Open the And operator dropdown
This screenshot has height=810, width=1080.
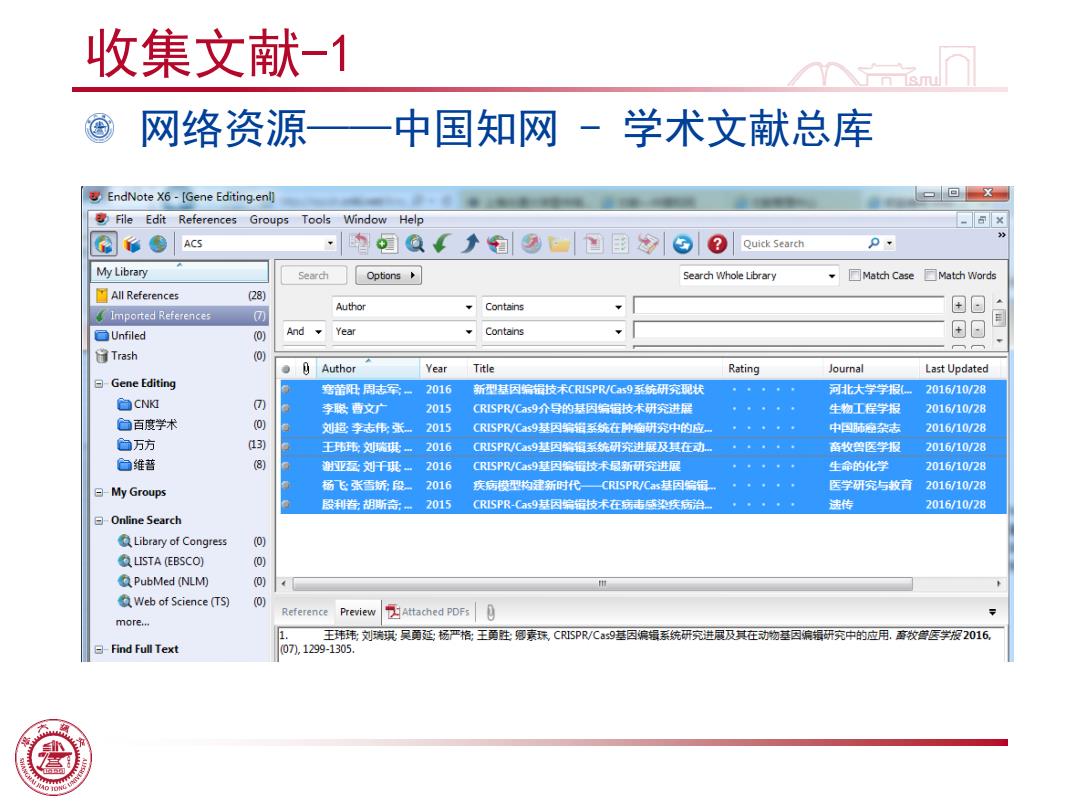coord(318,332)
